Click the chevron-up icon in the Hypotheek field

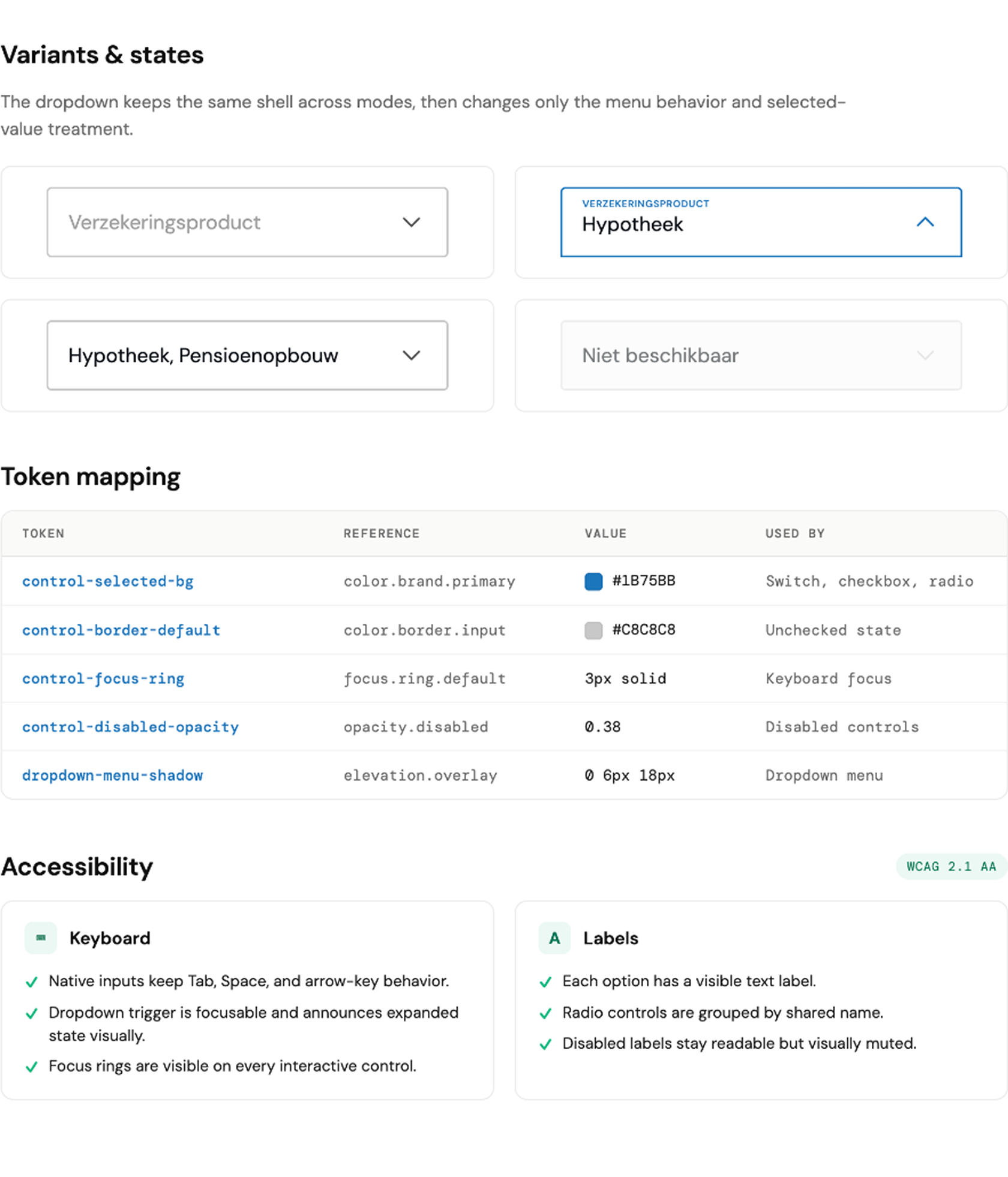(x=926, y=223)
